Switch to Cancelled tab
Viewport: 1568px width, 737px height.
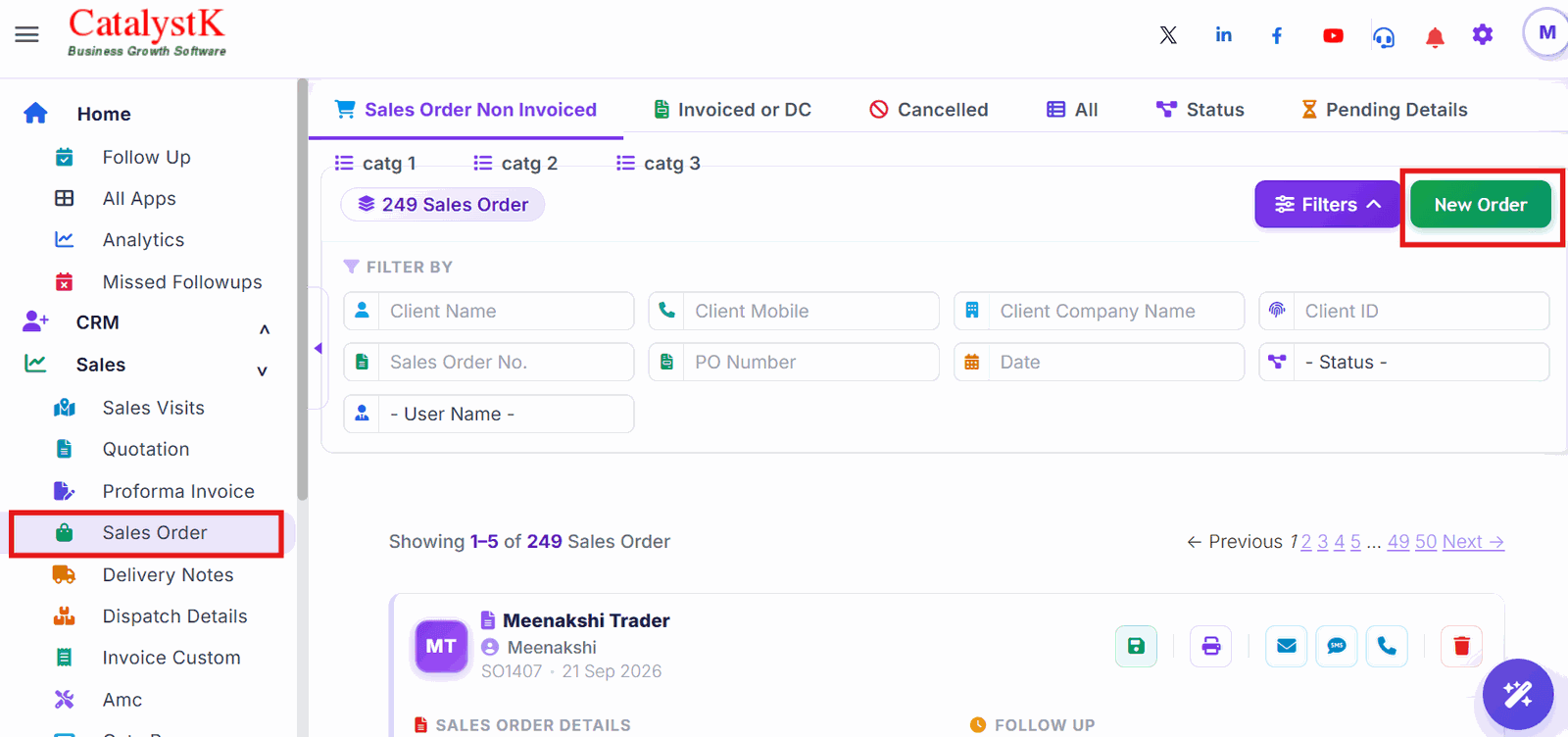click(929, 110)
